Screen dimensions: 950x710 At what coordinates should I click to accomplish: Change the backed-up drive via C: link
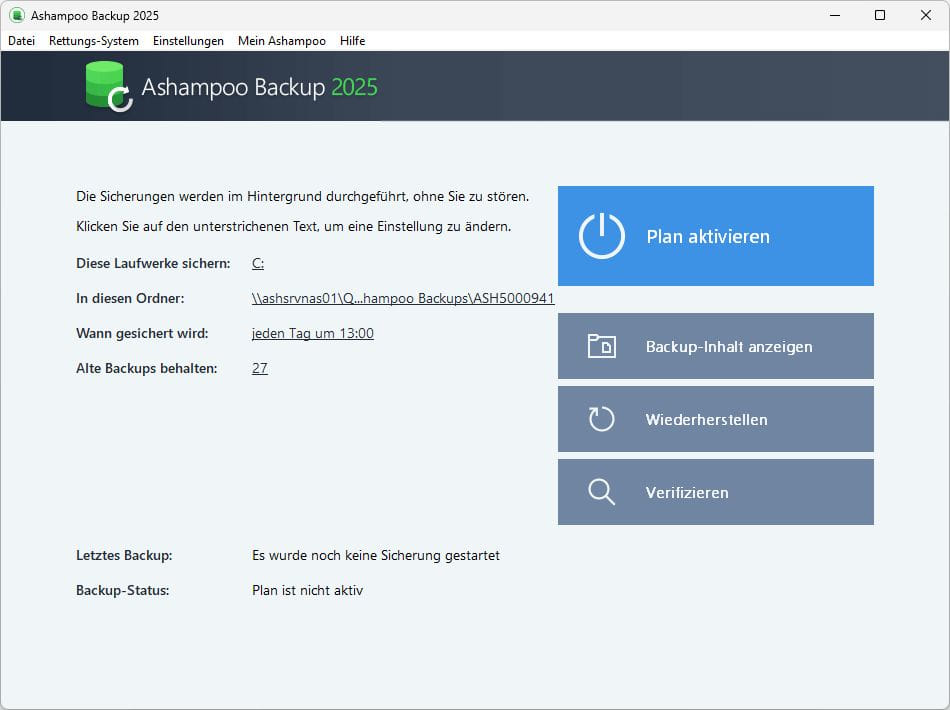point(257,263)
